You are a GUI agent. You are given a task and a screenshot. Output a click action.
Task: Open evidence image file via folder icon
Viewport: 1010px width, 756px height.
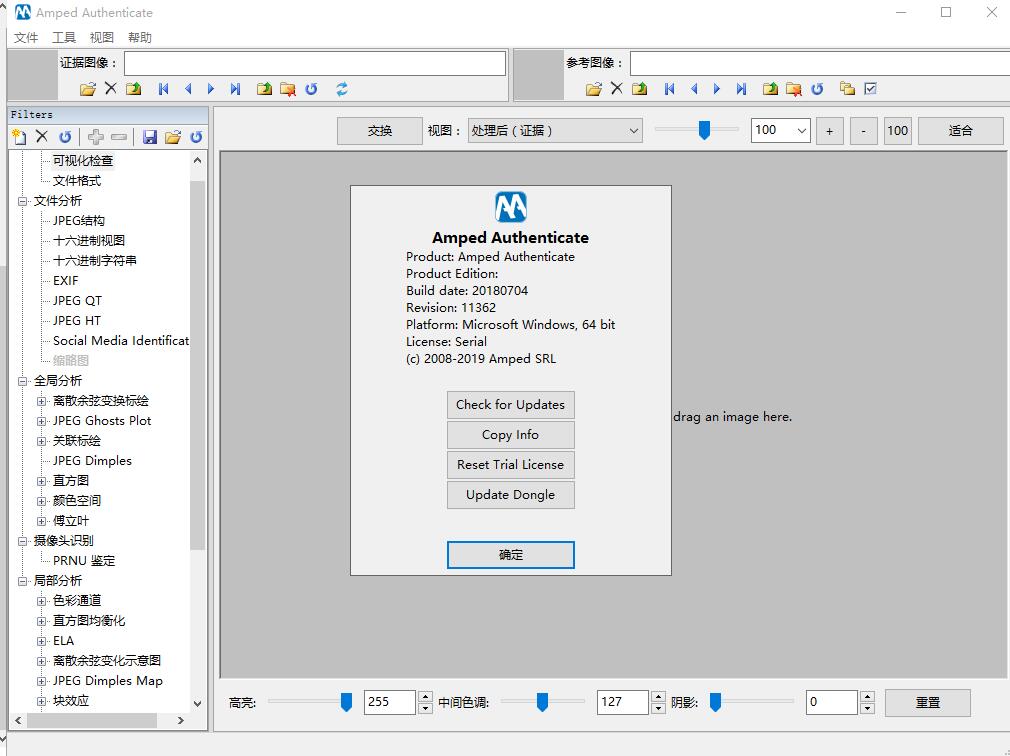tap(87, 89)
